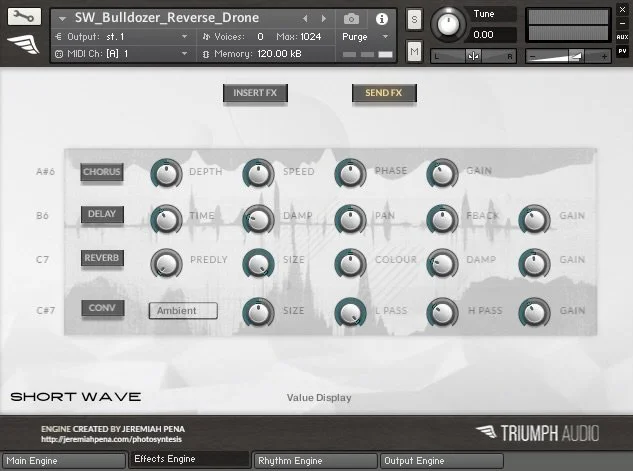Open the Effects Engine tab
This screenshot has width=633, height=471.
pos(189,459)
